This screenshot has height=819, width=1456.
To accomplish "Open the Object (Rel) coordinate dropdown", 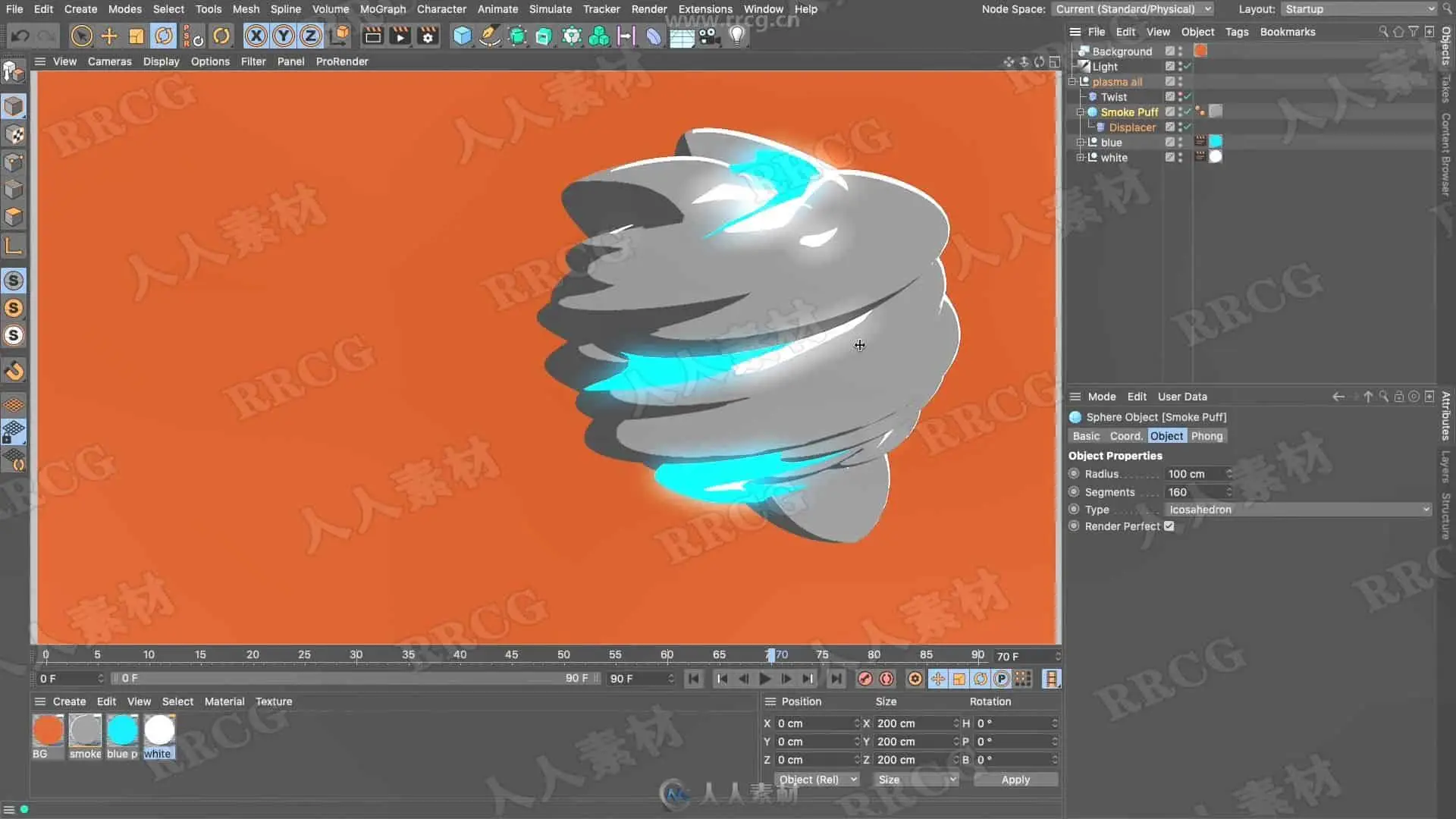I will [x=817, y=780].
